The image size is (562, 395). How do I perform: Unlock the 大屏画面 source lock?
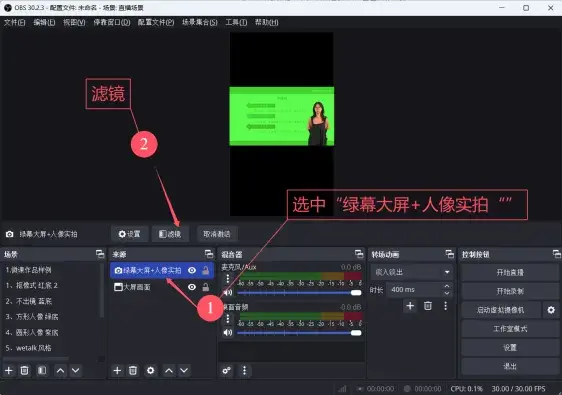tap(206, 287)
